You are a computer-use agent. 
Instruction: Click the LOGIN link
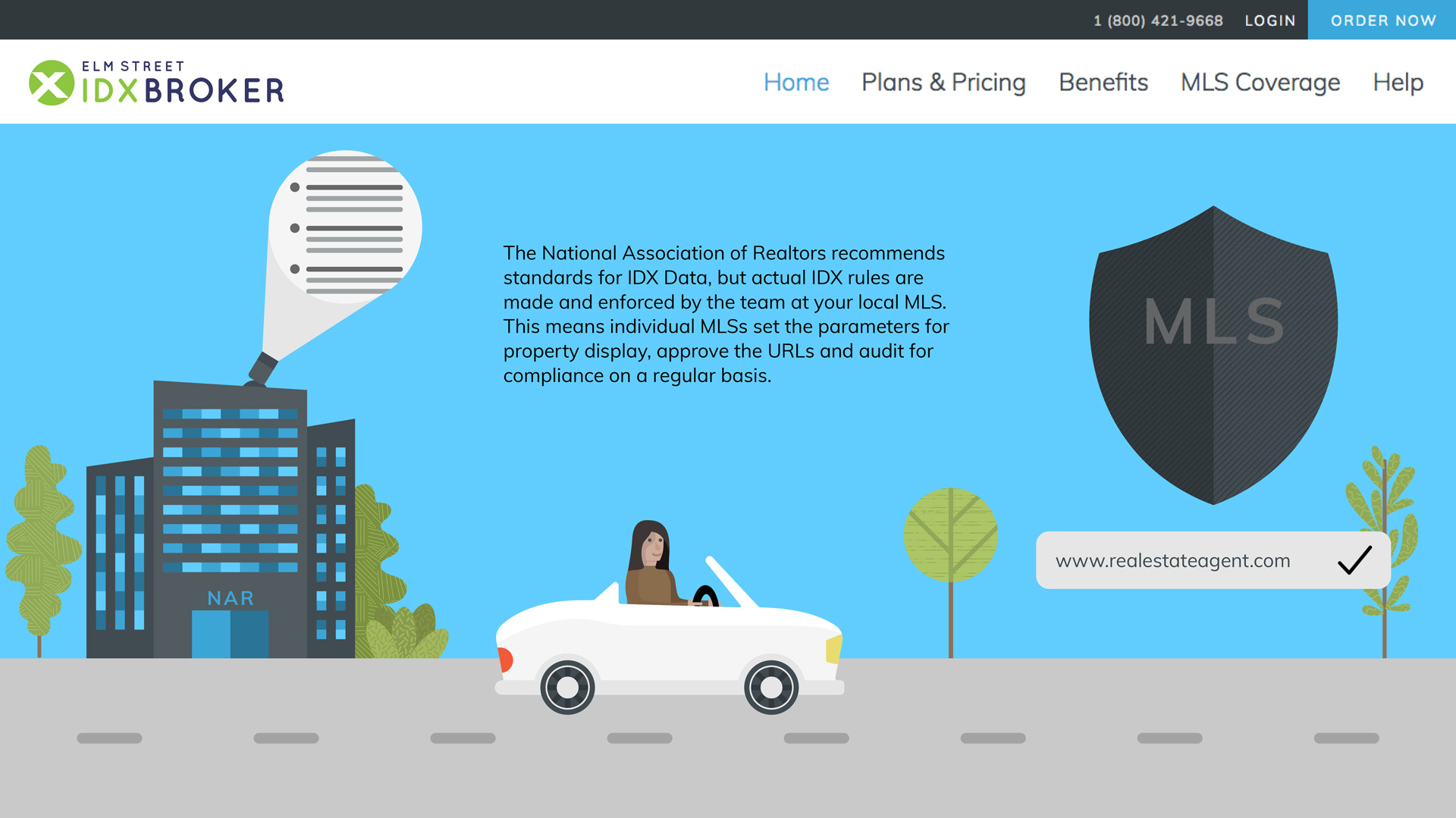click(1270, 20)
